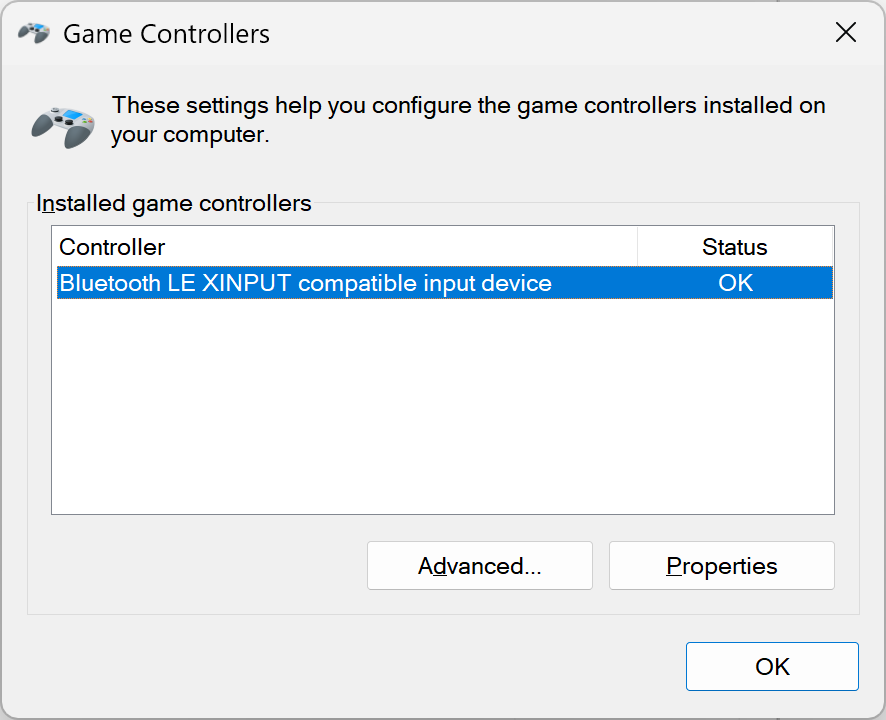
Task: Click the Installed game controllers group label
Action: click(x=173, y=203)
